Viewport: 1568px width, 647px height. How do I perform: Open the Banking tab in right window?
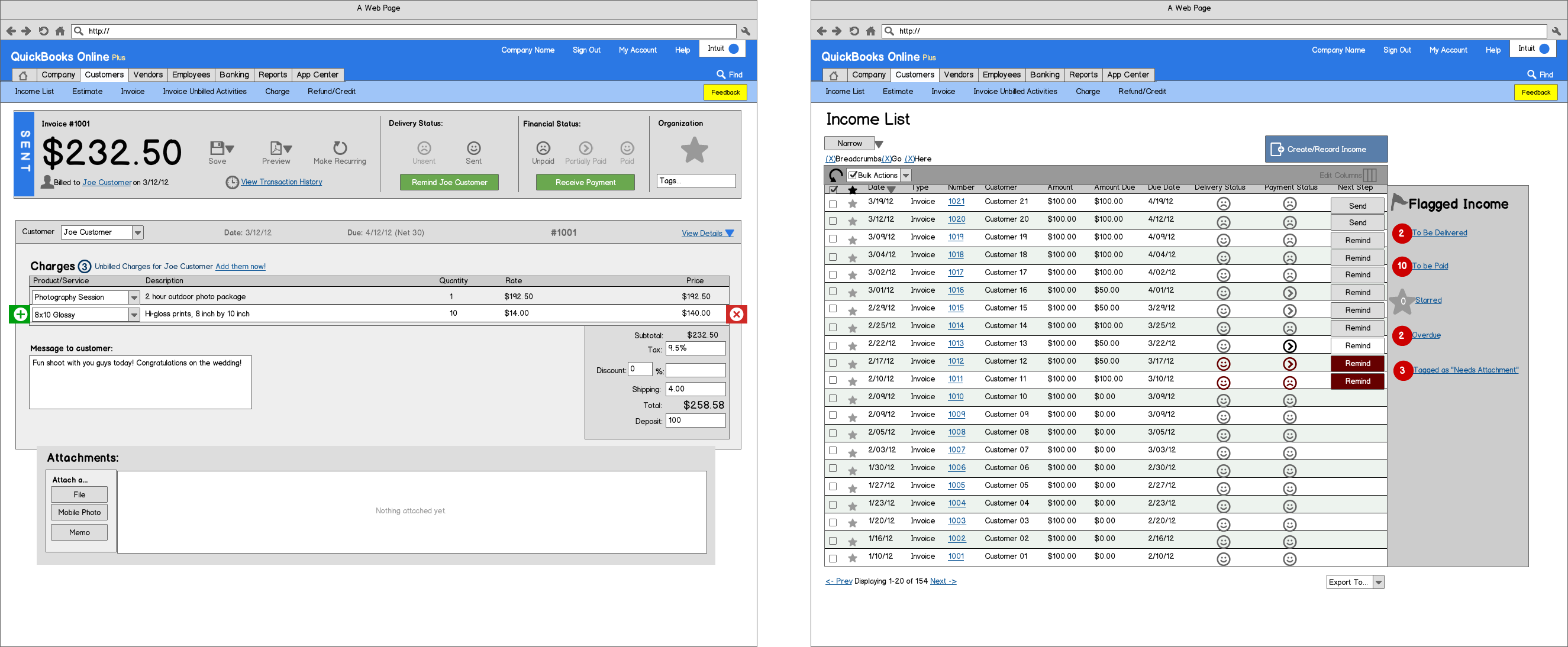pyautogui.click(x=1044, y=75)
